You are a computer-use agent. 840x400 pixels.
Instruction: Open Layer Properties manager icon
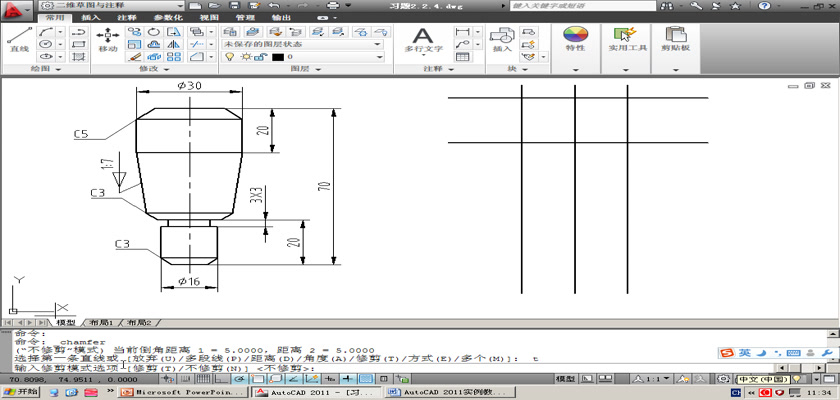pyautogui.click(x=230, y=32)
